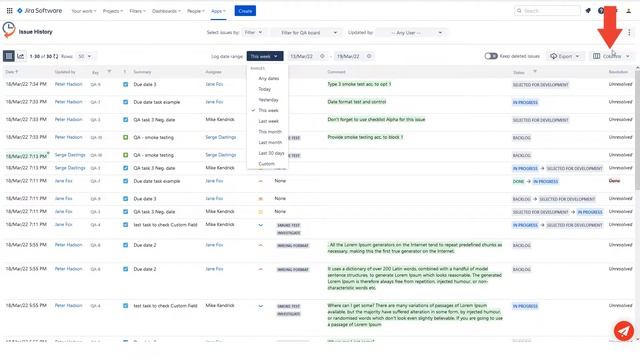Click the Summary column header
The height and width of the screenshot is (360, 640).
(142, 72)
